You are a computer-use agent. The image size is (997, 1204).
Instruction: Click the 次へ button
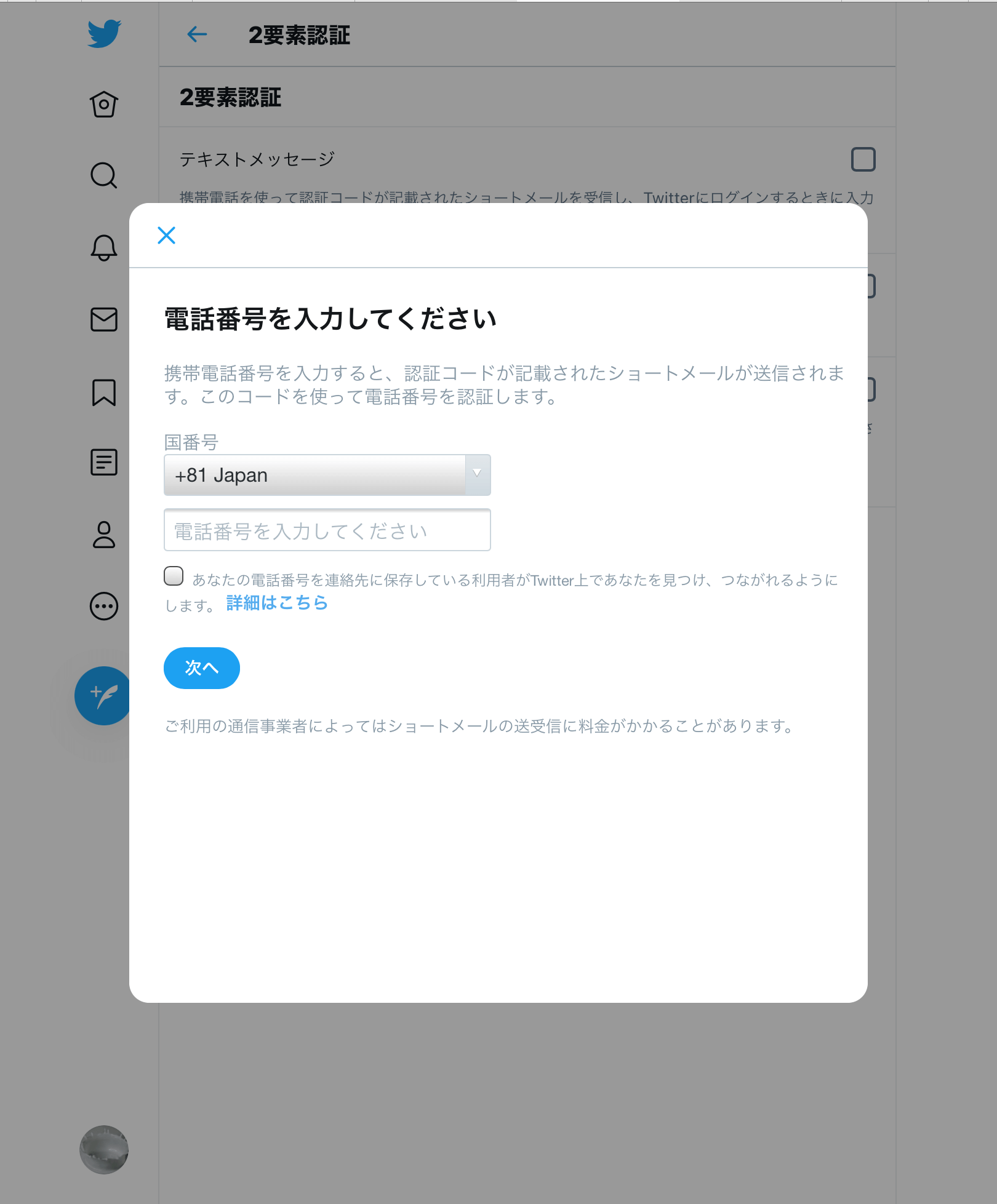(x=202, y=668)
